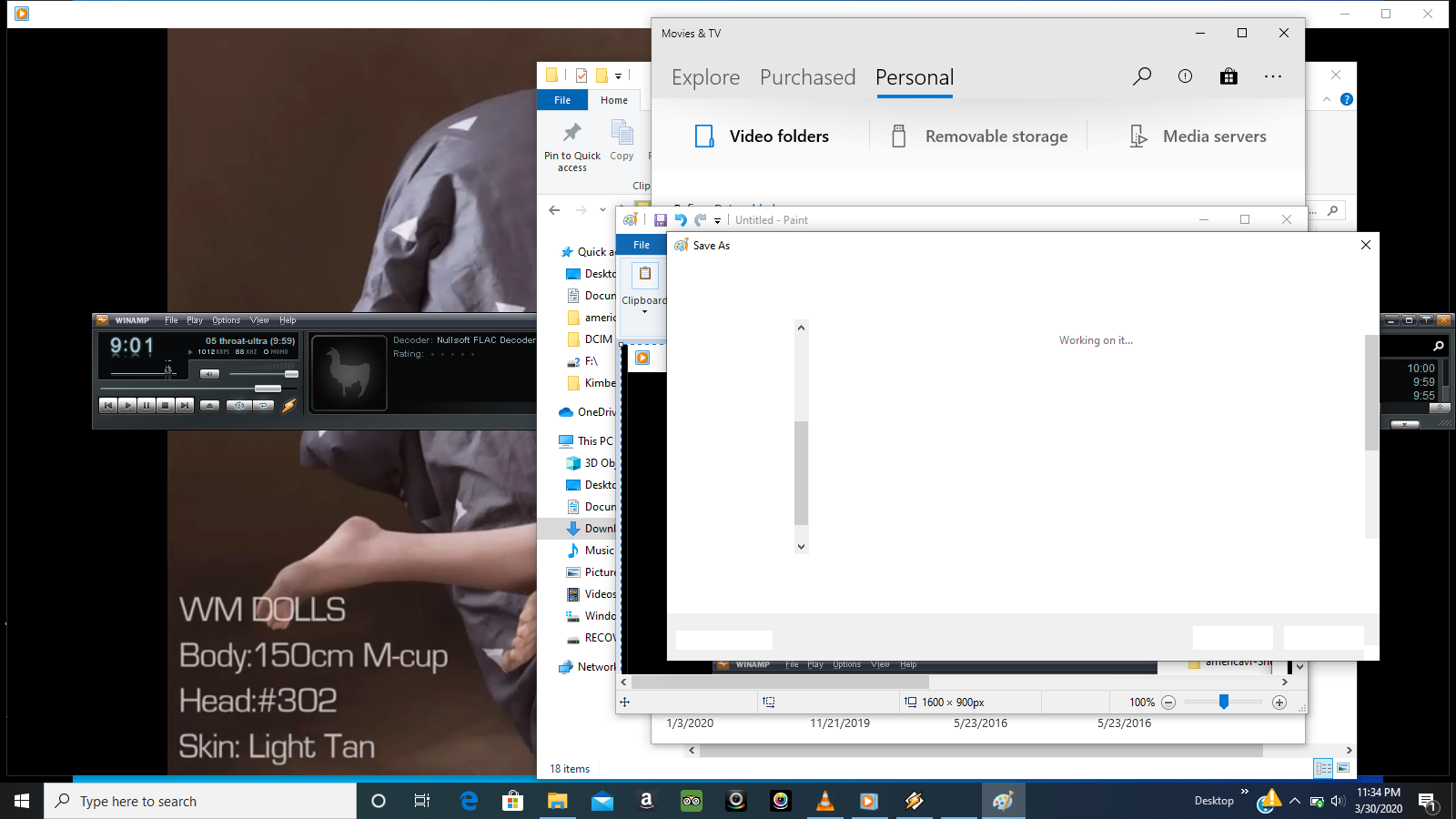This screenshot has height=819, width=1456.
Task: Go back in File Explorer
Action: pos(554,210)
